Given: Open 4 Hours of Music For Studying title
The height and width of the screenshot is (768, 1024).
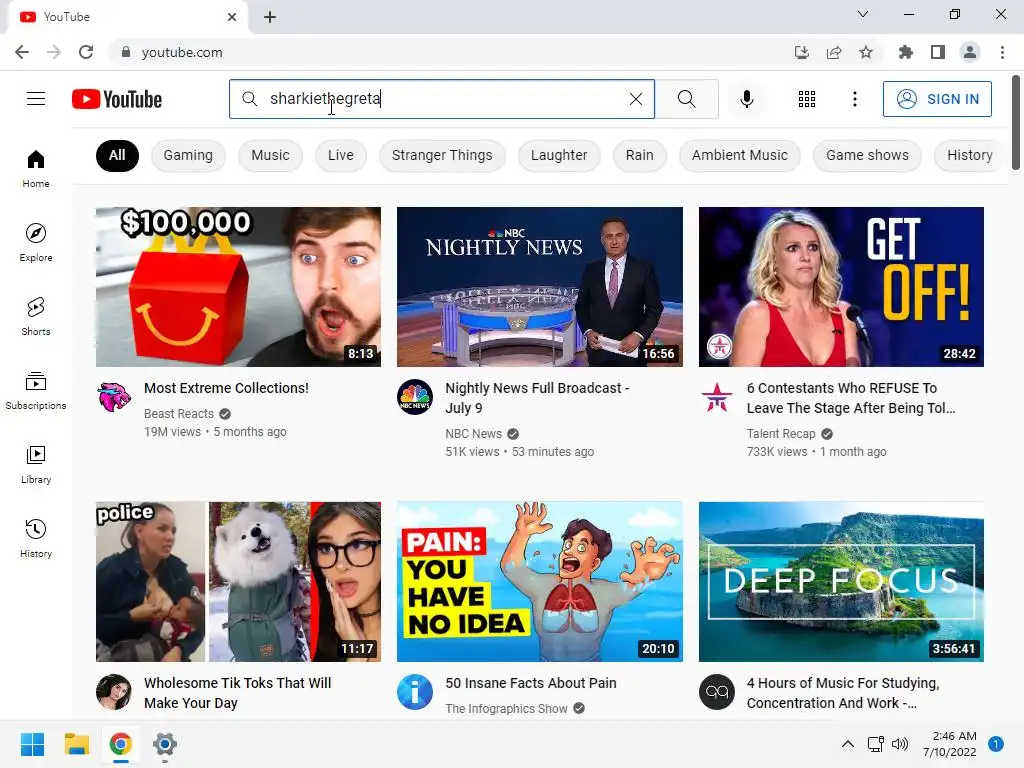Looking at the screenshot, I should point(843,693).
